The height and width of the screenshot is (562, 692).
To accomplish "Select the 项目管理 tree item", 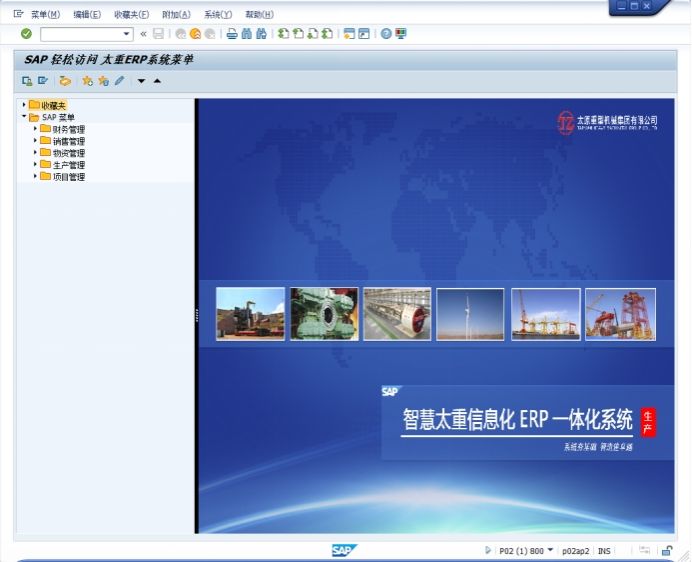I will pos(69,177).
